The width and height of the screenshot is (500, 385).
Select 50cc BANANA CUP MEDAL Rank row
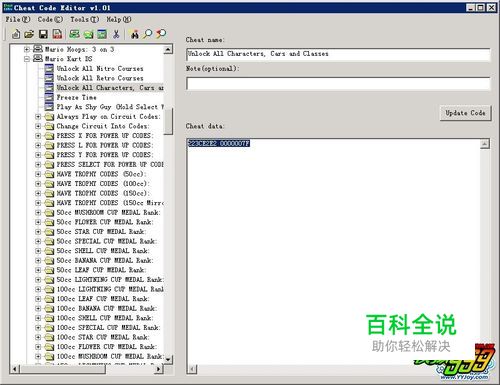click(x=105, y=261)
